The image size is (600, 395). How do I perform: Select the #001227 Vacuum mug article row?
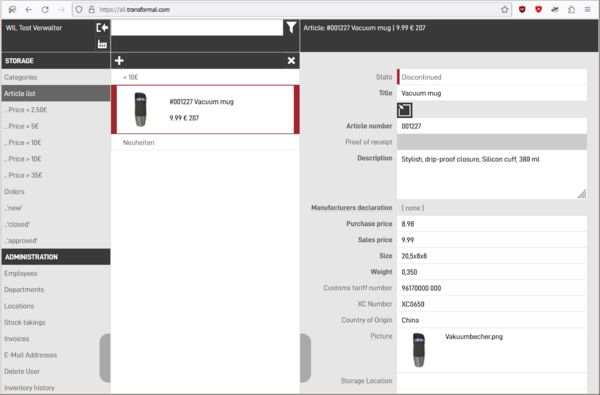click(205, 109)
